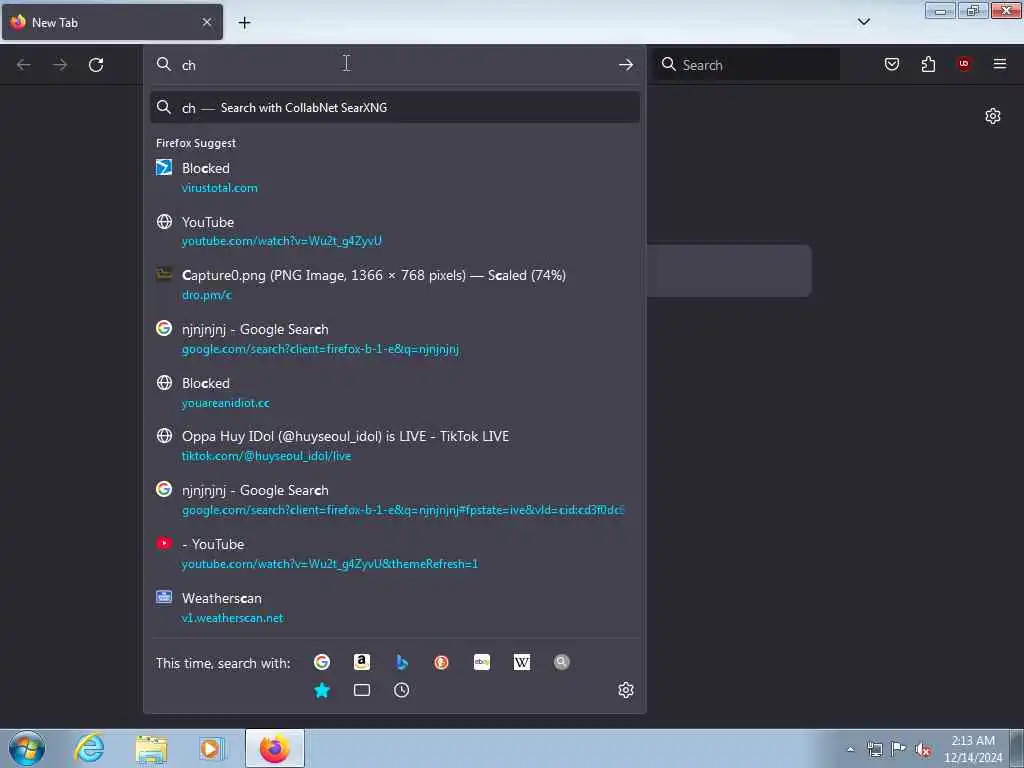Open the Firefox hamburger menu
Image resolution: width=1024 pixels, height=768 pixels.
click(x=999, y=64)
